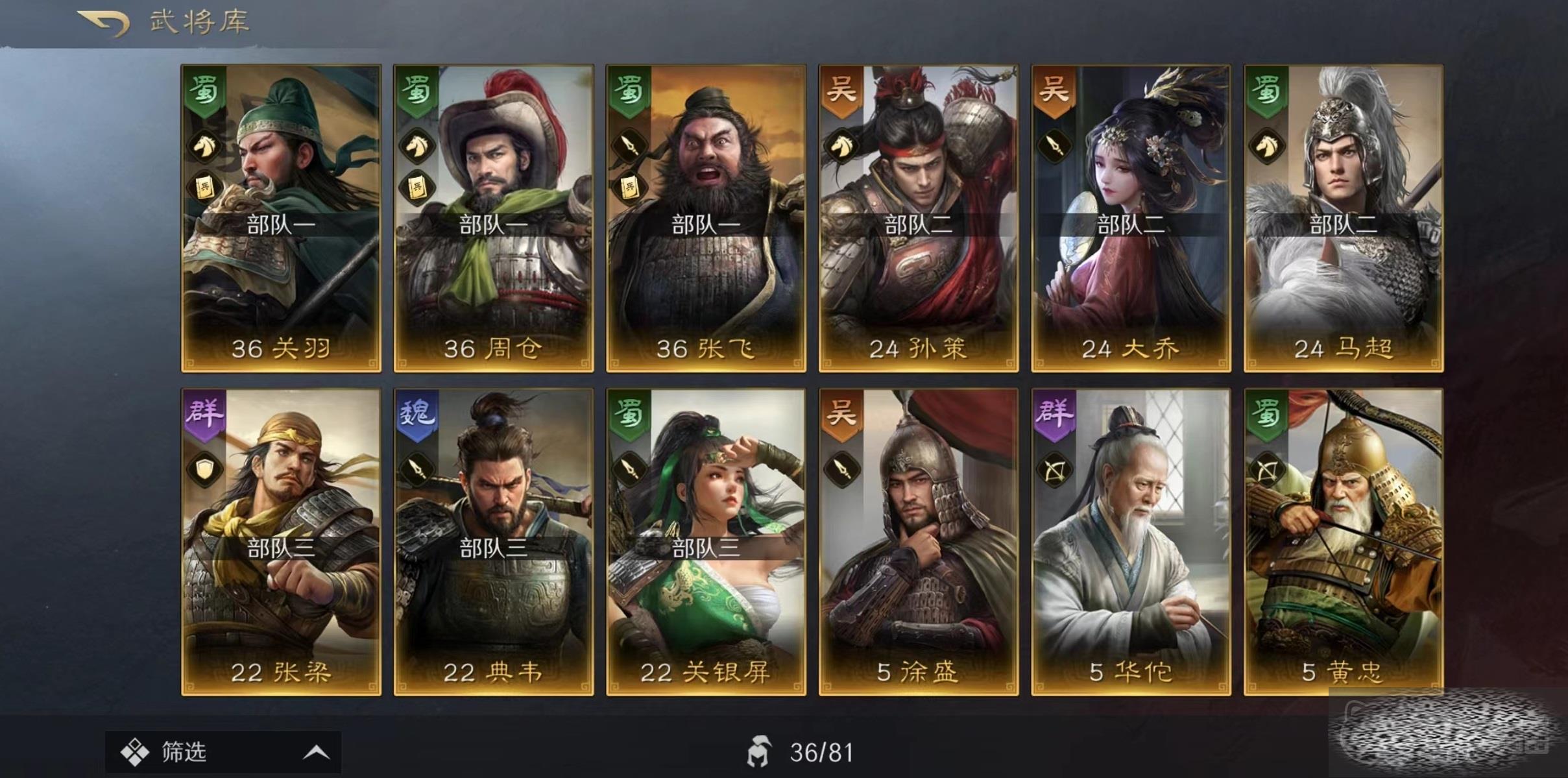The image size is (1568, 778).
Task: Select the 大乔 general card
Action: (x=1131, y=218)
